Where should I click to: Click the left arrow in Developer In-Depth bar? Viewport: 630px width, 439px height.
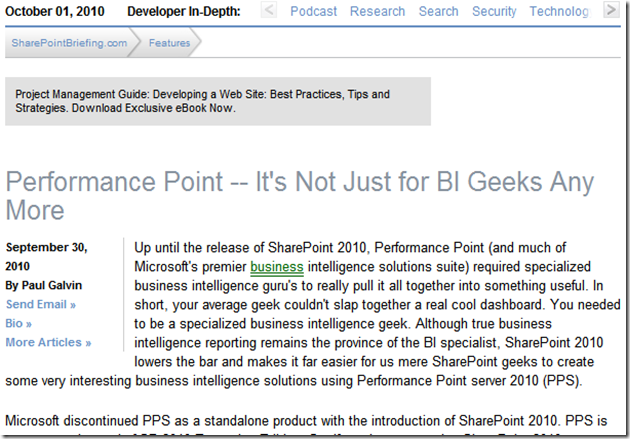click(x=268, y=10)
